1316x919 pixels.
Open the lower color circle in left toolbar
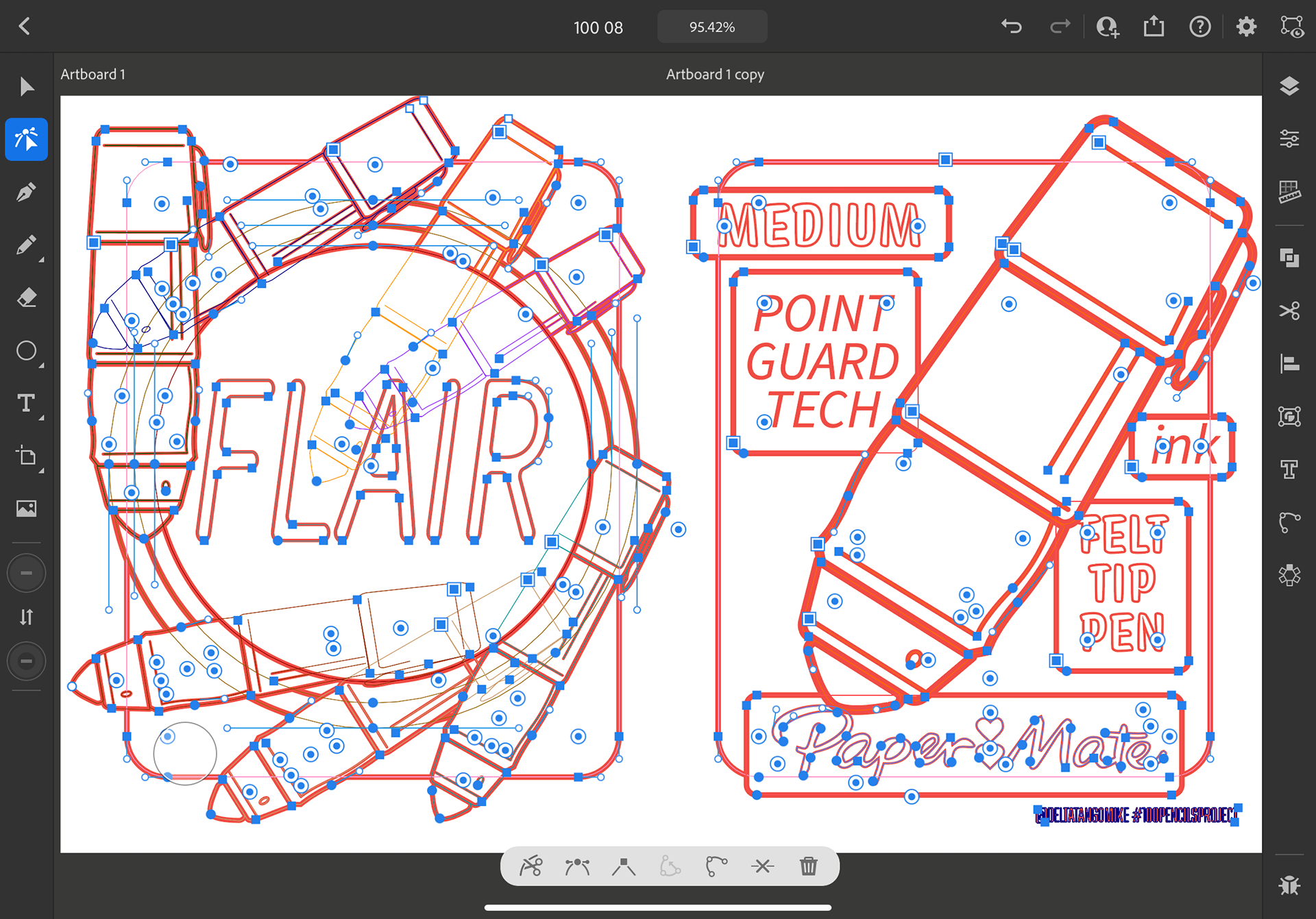pos(27,661)
